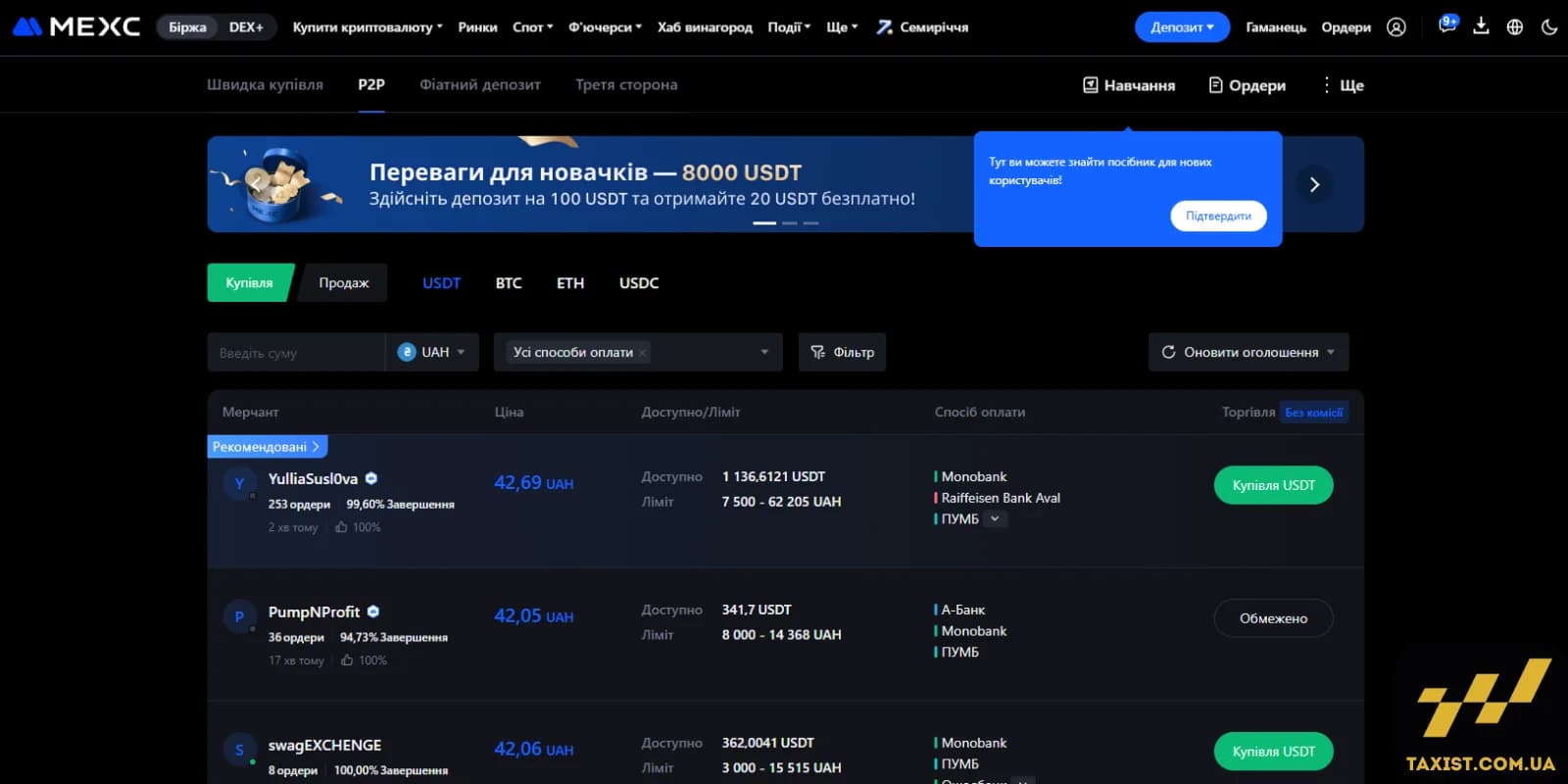Screen dimensions: 1568x784
Task: Select ETH coin tab
Action: pyautogui.click(x=570, y=282)
